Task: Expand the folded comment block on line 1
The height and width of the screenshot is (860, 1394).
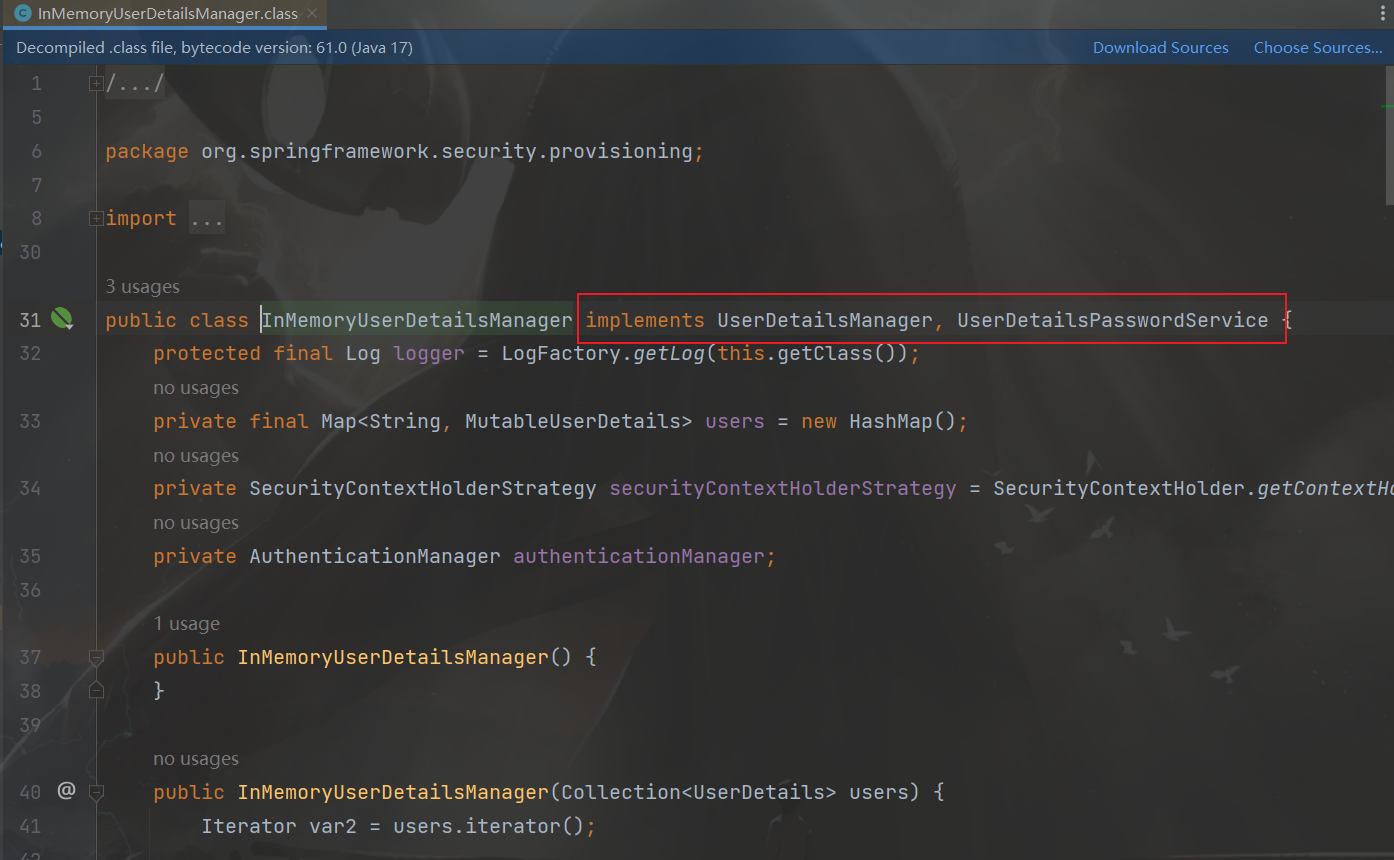Action: click(96, 84)
